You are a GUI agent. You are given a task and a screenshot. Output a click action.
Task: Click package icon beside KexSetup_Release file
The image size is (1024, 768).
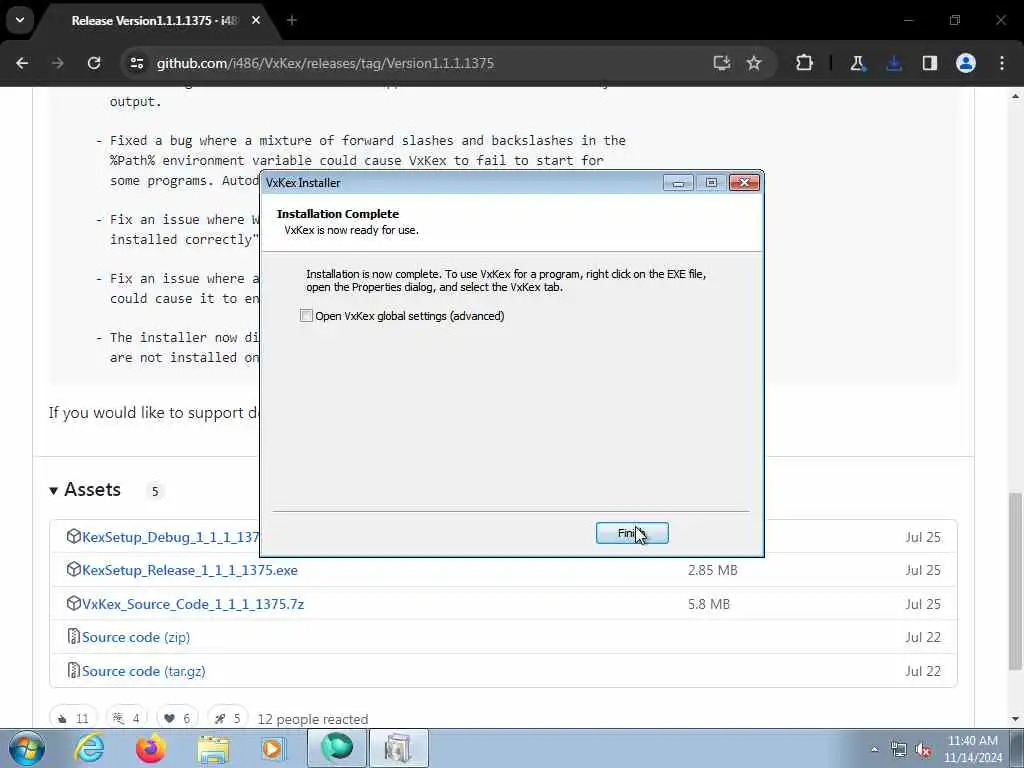point(74,569)
